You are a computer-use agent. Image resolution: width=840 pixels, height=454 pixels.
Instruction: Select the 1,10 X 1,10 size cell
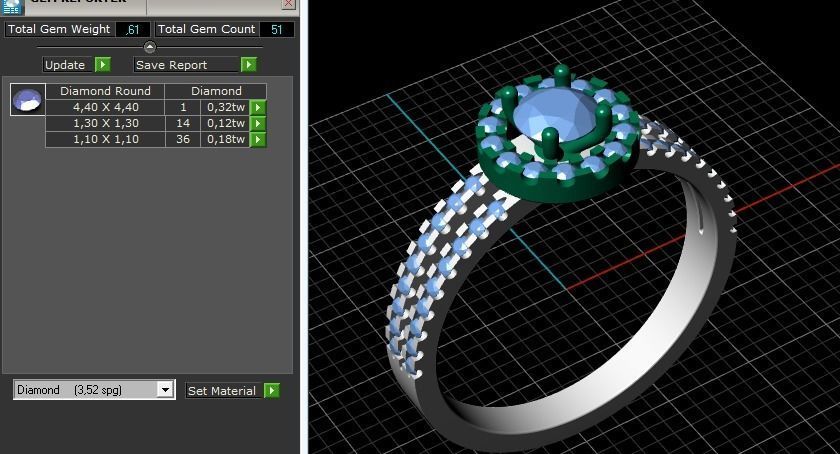click(x=106, y=139)
